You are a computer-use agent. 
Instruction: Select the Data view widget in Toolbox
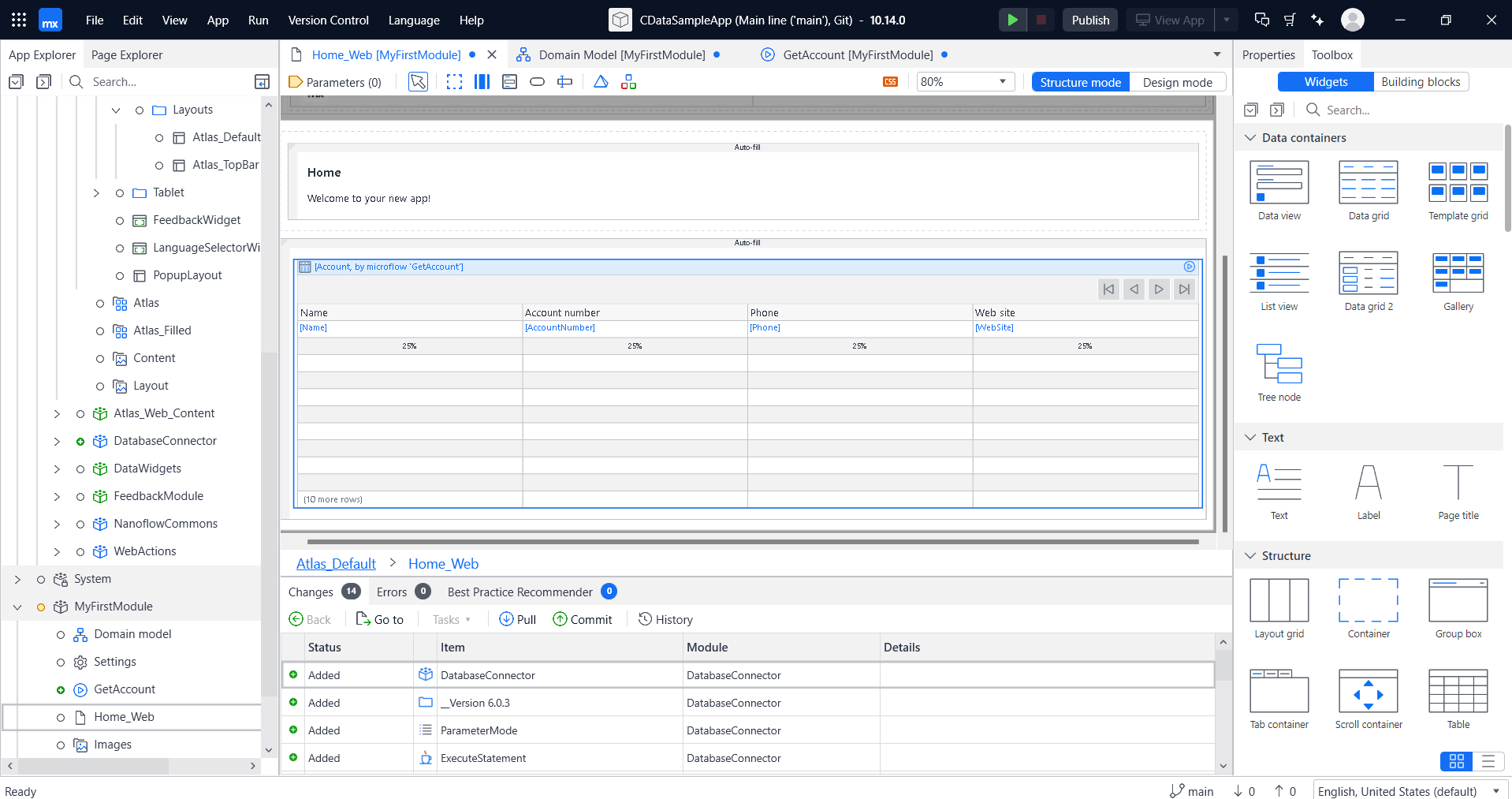point(1279,183)
